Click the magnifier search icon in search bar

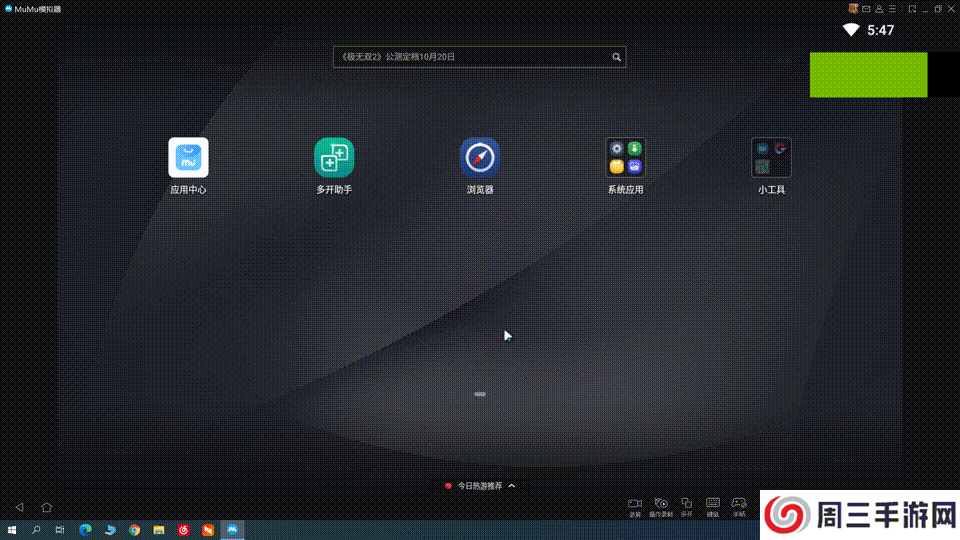pyautogui.click(x=617, y=57)
